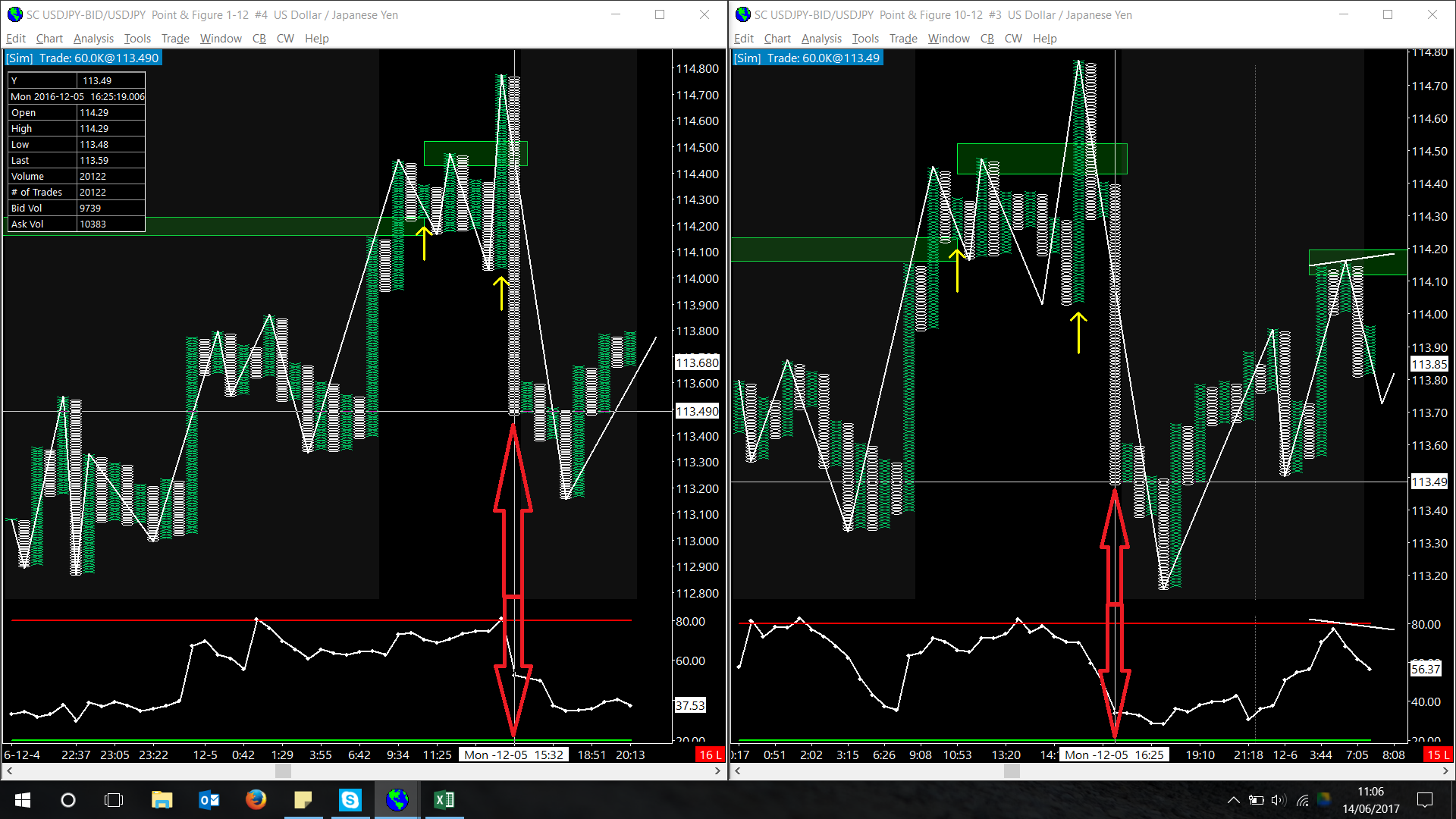Show hidden system tray icons
The height and width of the screenshot is (819, 1456).
point(1233,800)
